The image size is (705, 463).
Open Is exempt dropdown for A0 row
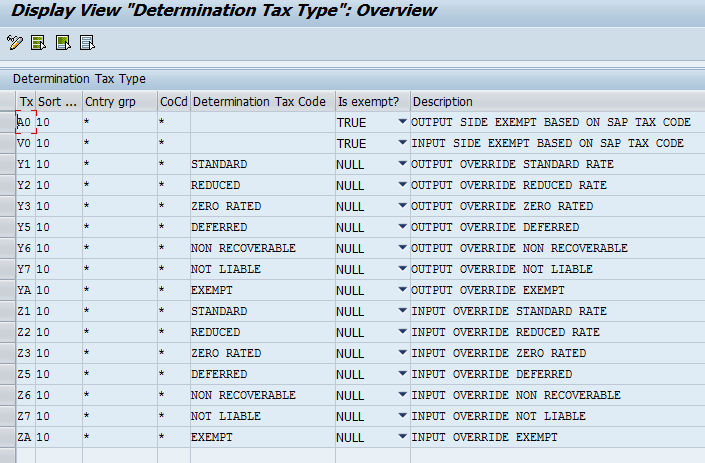pos(402,122)
